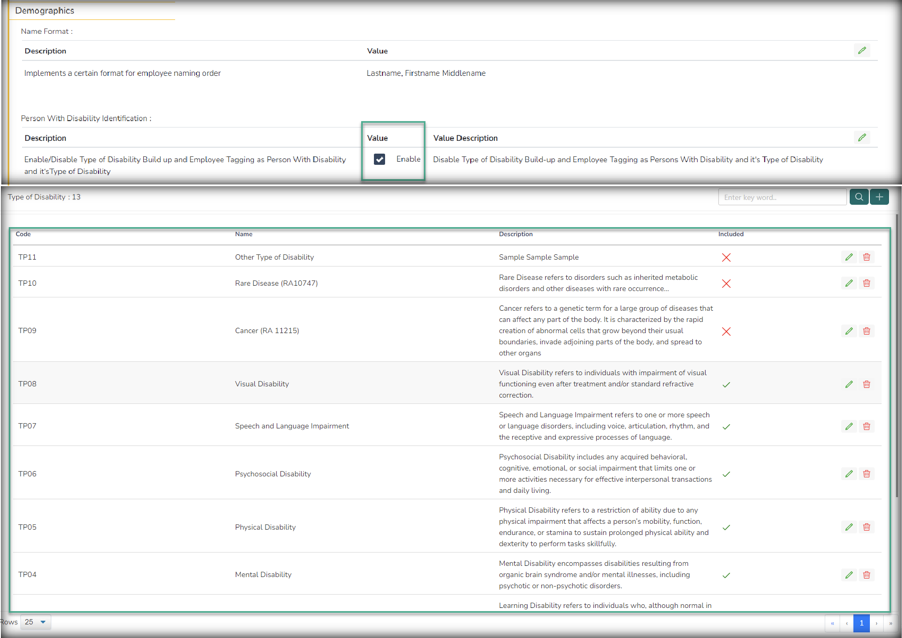Click the Enter key word search field
902x638 pixels.
pyautogui.click(x=781, y=197)
